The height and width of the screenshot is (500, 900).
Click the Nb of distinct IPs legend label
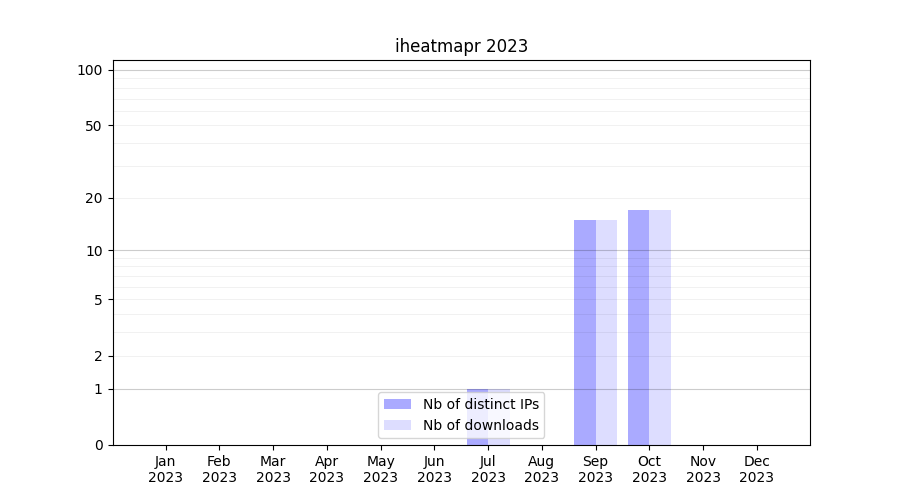point(480,404)
